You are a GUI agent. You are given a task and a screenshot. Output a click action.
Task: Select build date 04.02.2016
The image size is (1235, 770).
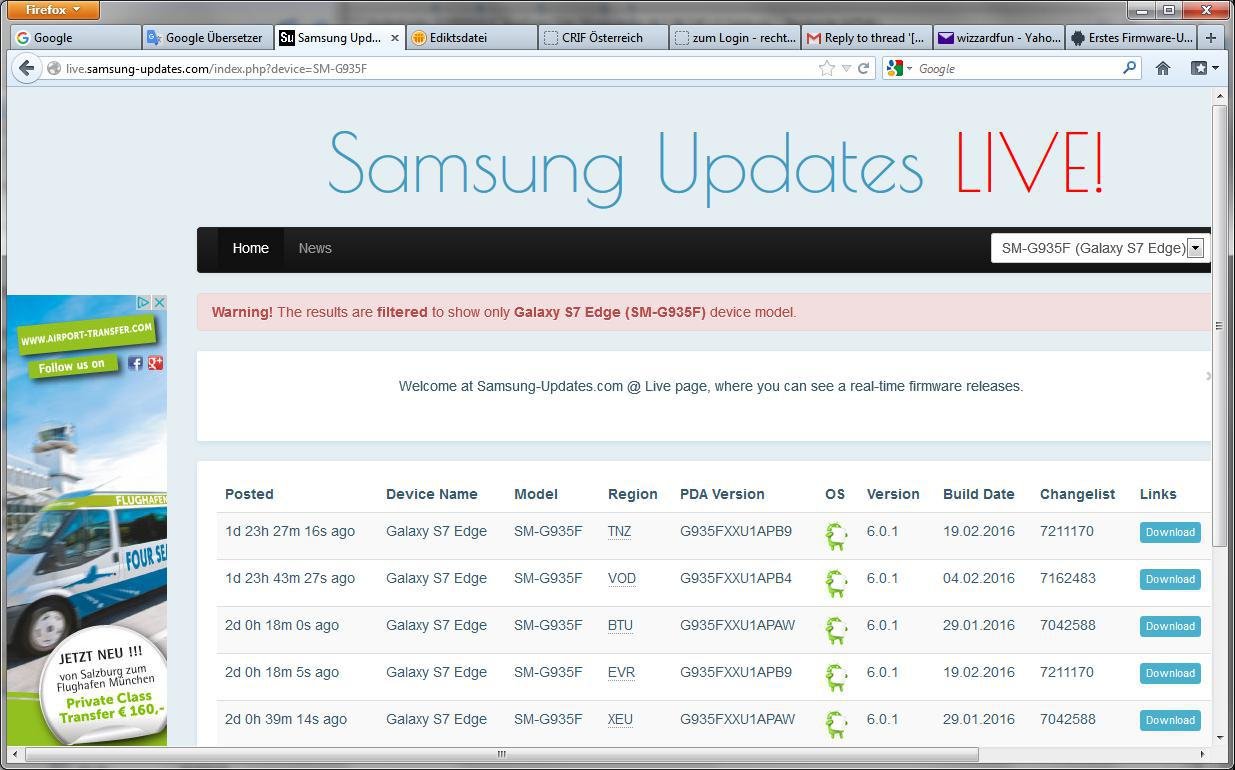pyautogui.click(x=979, y=578)
